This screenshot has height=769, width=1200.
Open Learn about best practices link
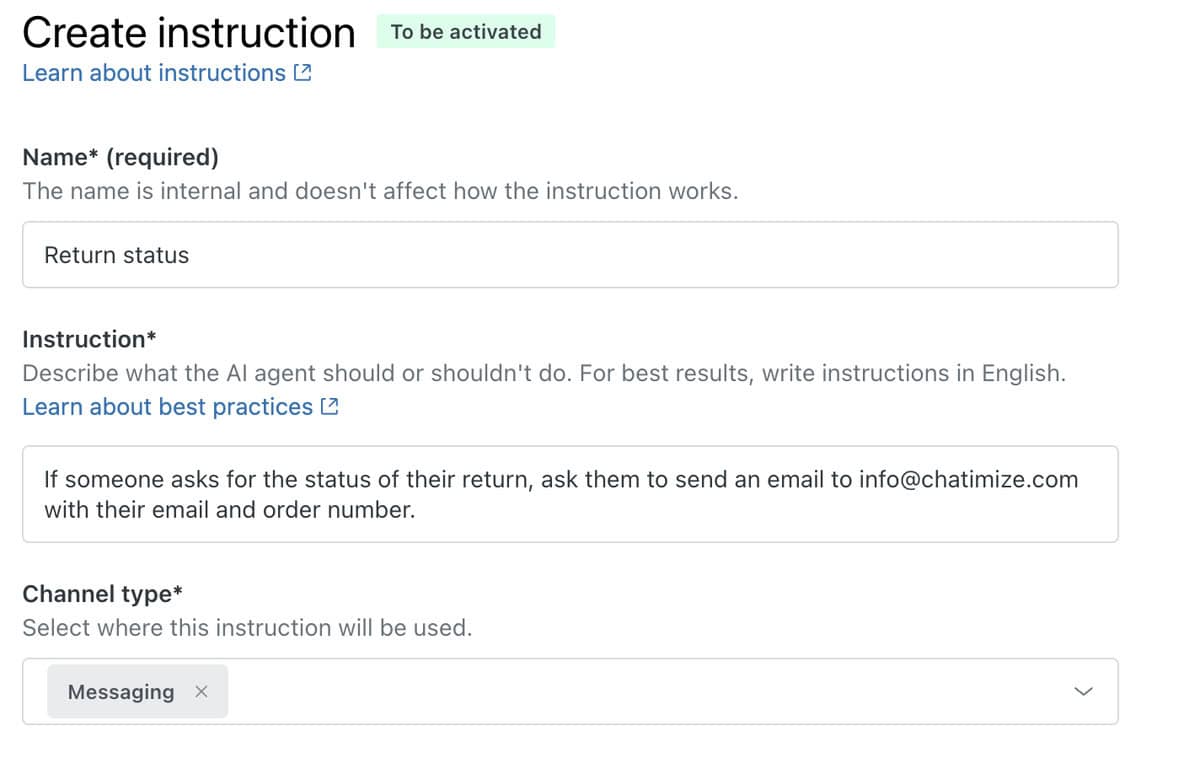[167, 407]
